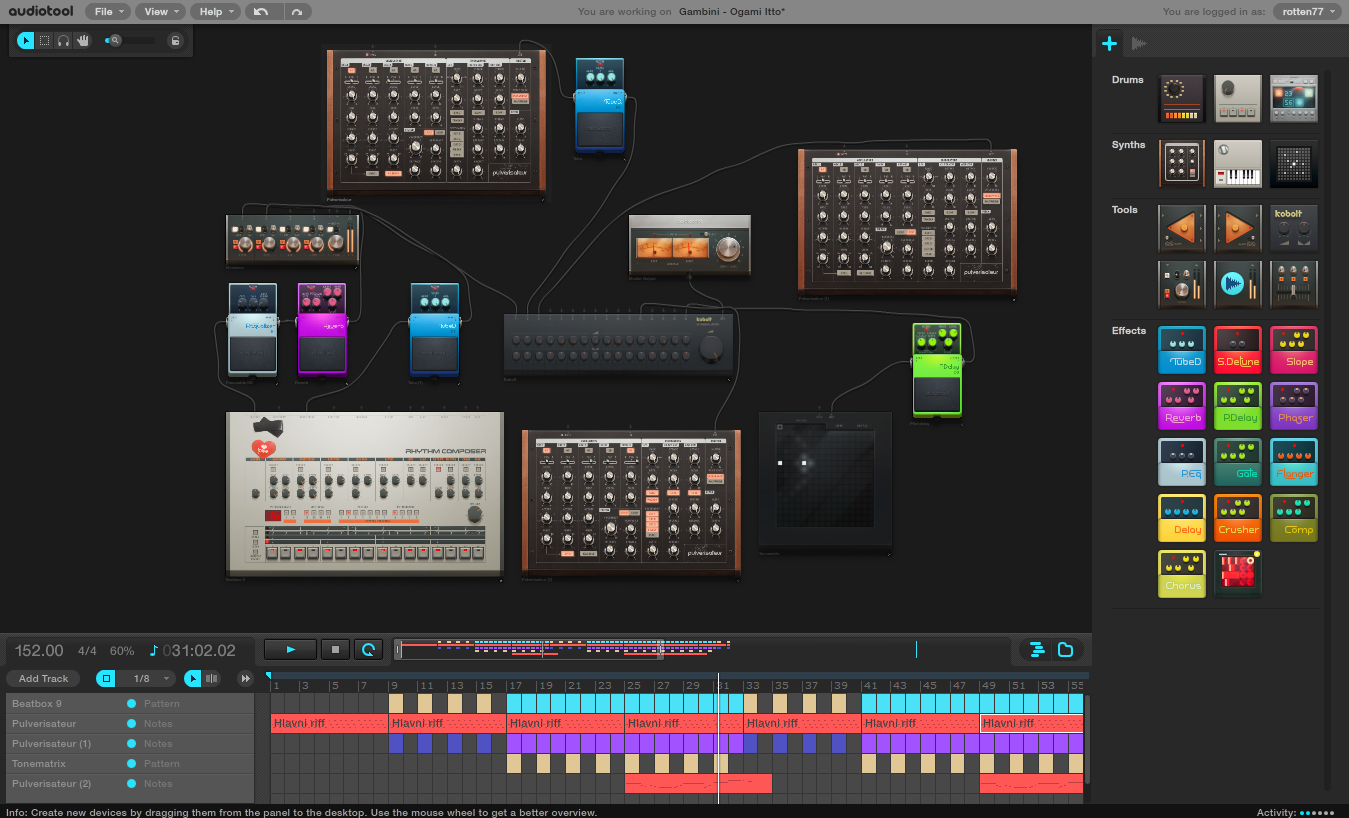Viewport: 1349px width, 818px height.
Task: Toggle the Tonematrix track cyan mute dot
Action: click(132, 764)
